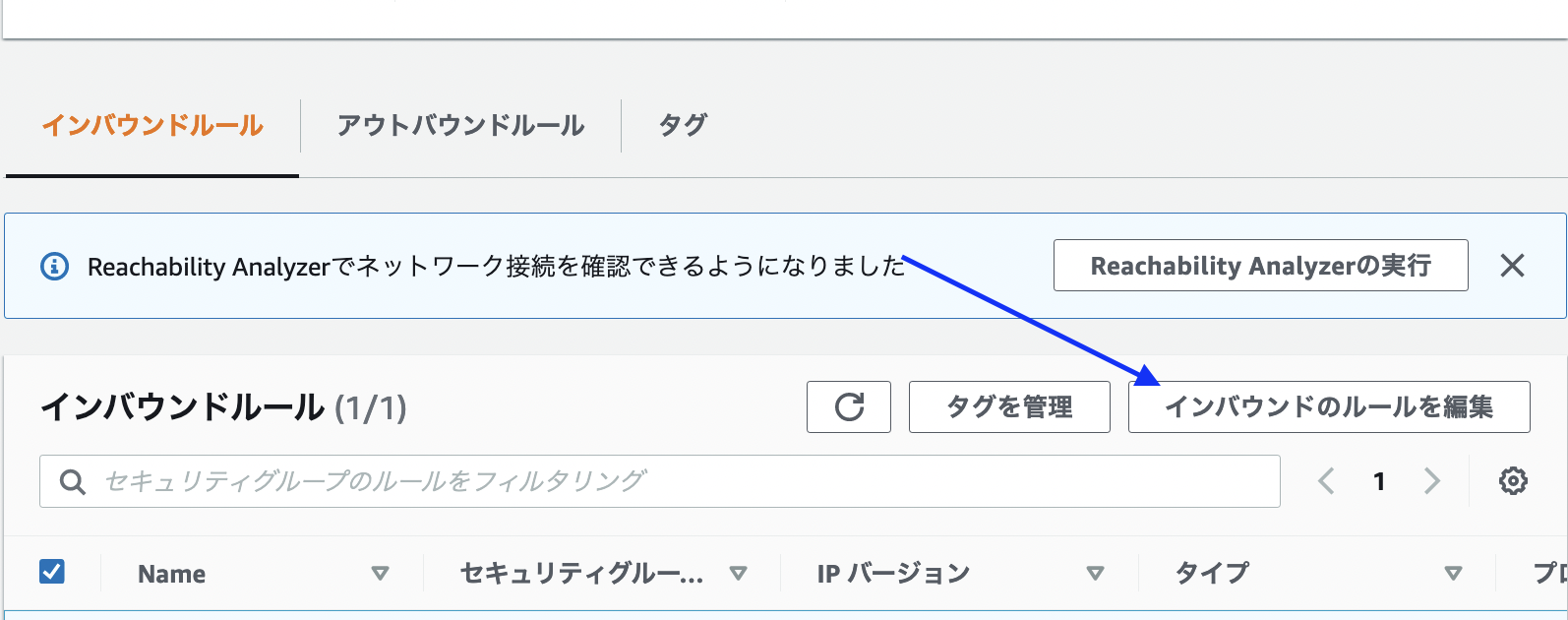The image size is (1568, 620).
Task: Focus the security group rule filter field
Action: [x=669, y=481]
